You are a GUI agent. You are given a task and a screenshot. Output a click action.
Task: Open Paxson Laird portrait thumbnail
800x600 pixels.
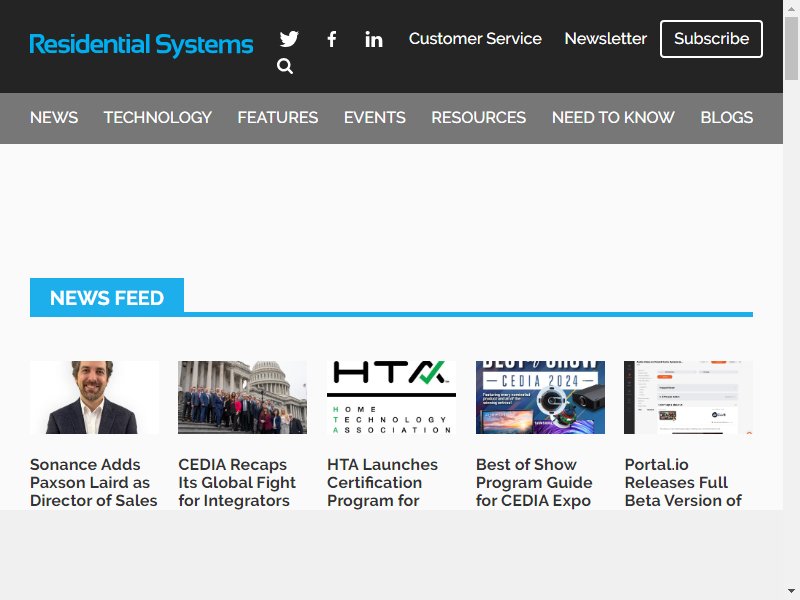point(94,397)
